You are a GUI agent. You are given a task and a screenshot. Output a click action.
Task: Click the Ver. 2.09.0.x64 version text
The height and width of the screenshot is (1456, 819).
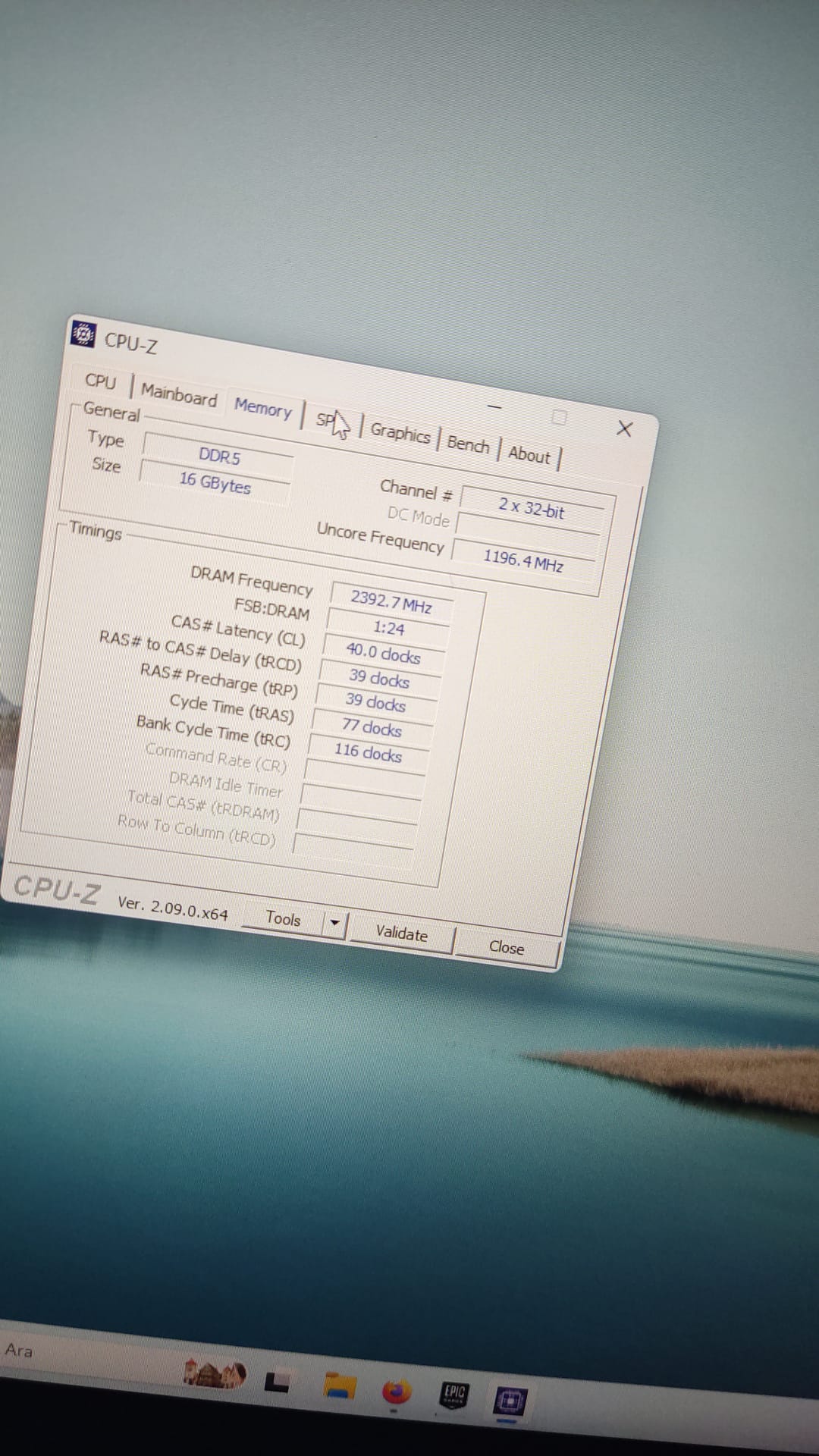tap(173, 908)
